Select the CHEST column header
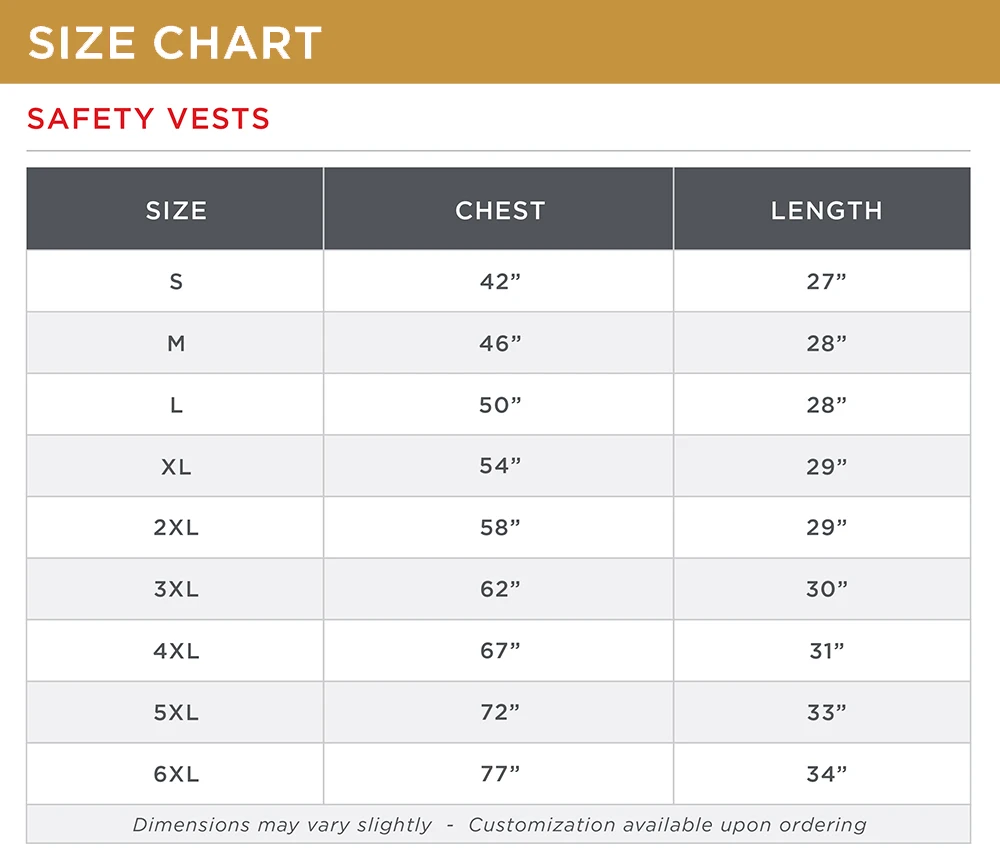Image resolution: width=1000 pixels, height=852 pixels. (500, 210)
